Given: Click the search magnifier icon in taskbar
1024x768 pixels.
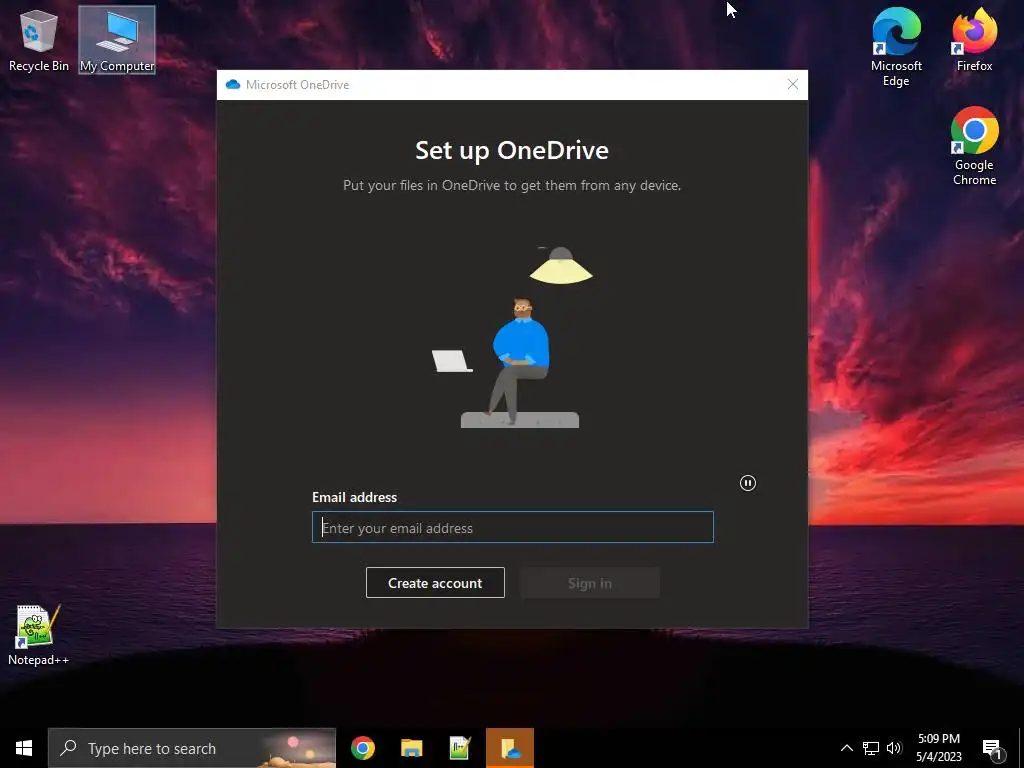Looking at the screenshot, I should [68, 748].
